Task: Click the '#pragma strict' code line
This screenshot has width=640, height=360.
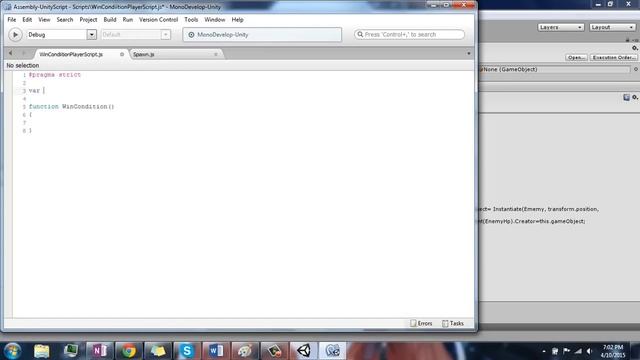Action: click(x=55, y=75)
